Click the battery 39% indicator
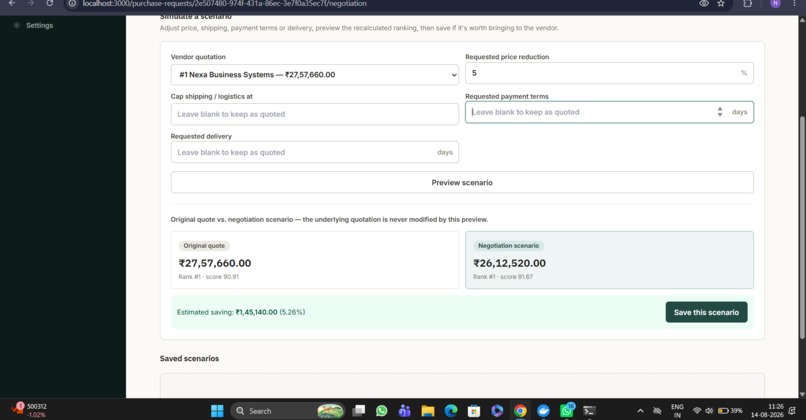The image size is (806, 420). pyautogui.click(x=730, y=411)
